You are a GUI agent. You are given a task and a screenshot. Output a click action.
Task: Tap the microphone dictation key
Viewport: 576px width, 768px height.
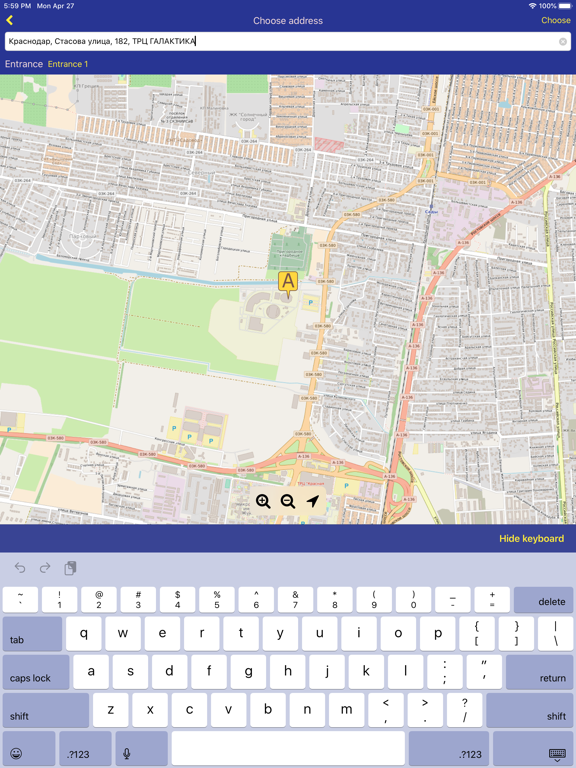(x=142, y=748)
